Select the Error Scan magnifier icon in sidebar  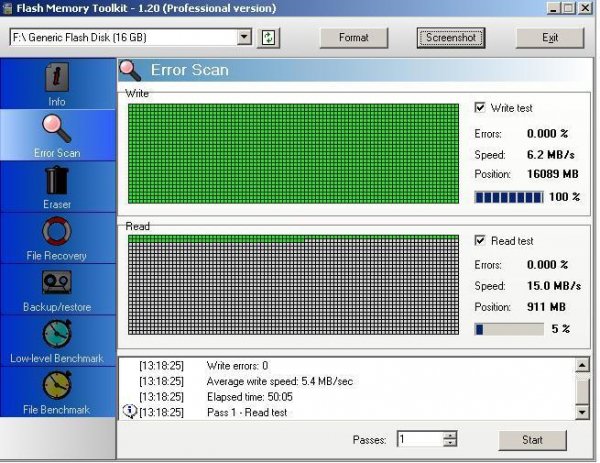(57, 129)
